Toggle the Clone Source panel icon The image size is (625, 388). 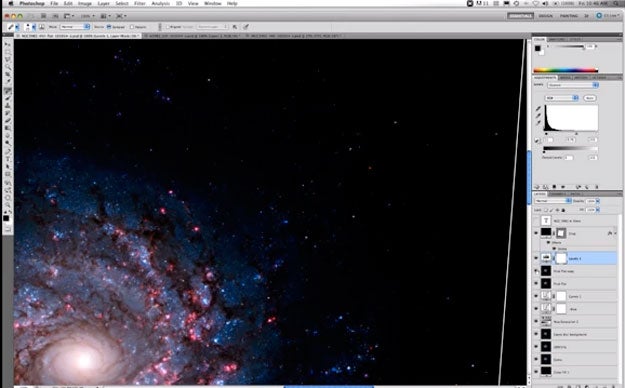coord(41,27)
